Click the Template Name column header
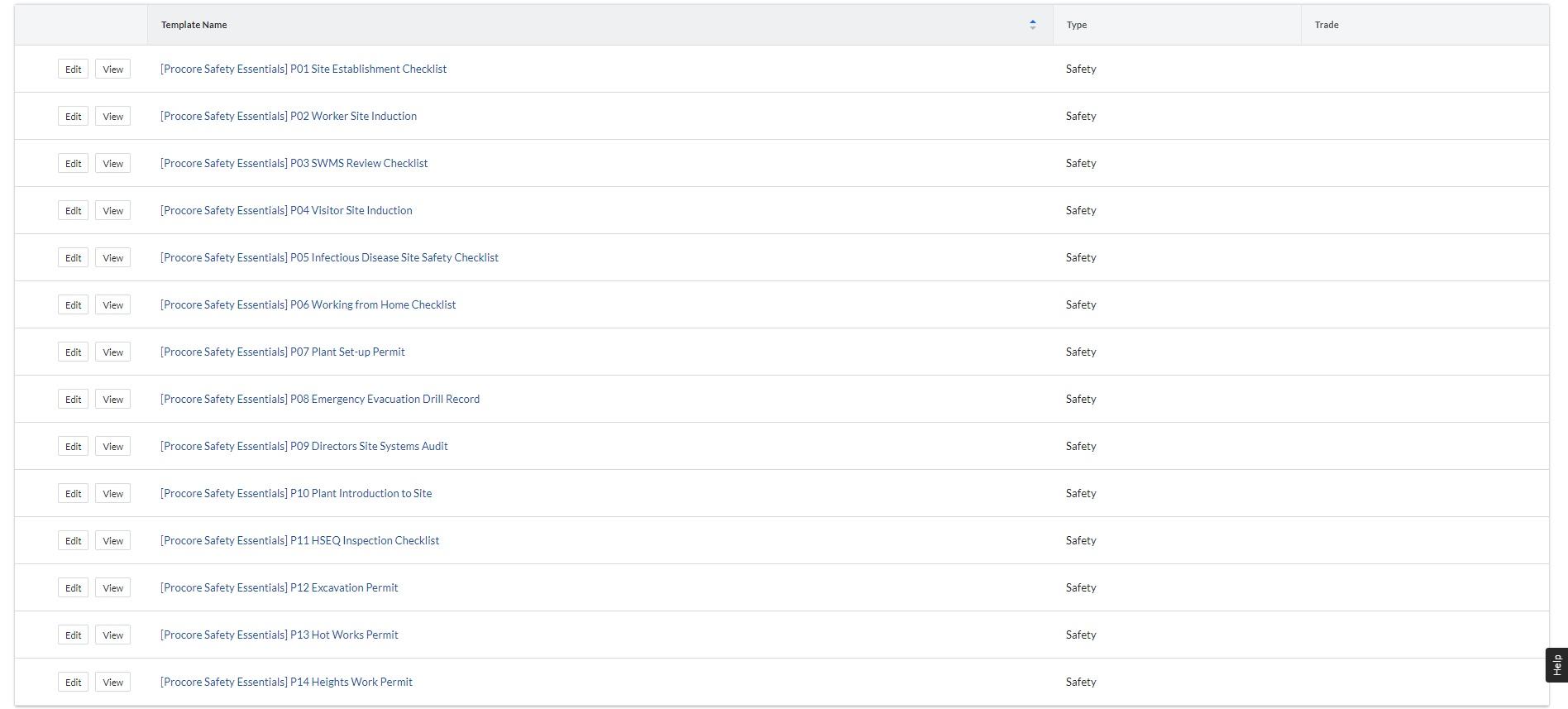Screen dimensions: 1568x709 (x=194, y=25)
